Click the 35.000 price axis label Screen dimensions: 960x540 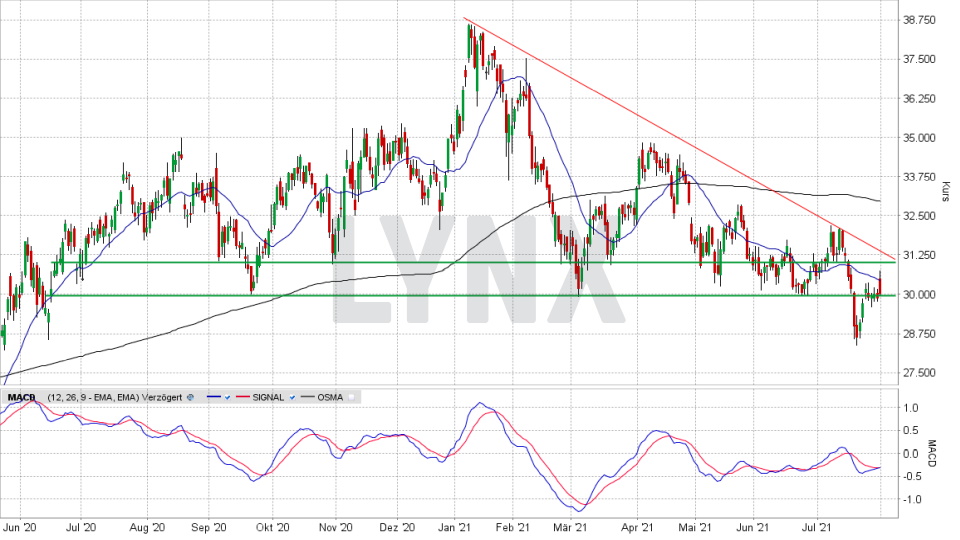click(919, 138)
